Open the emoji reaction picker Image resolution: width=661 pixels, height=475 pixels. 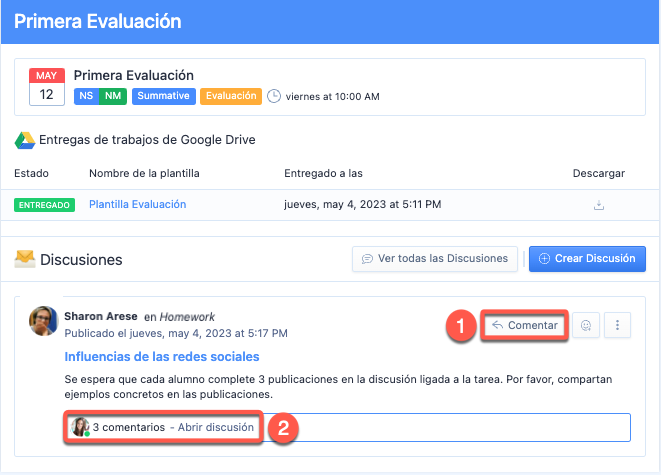[585, 325]
